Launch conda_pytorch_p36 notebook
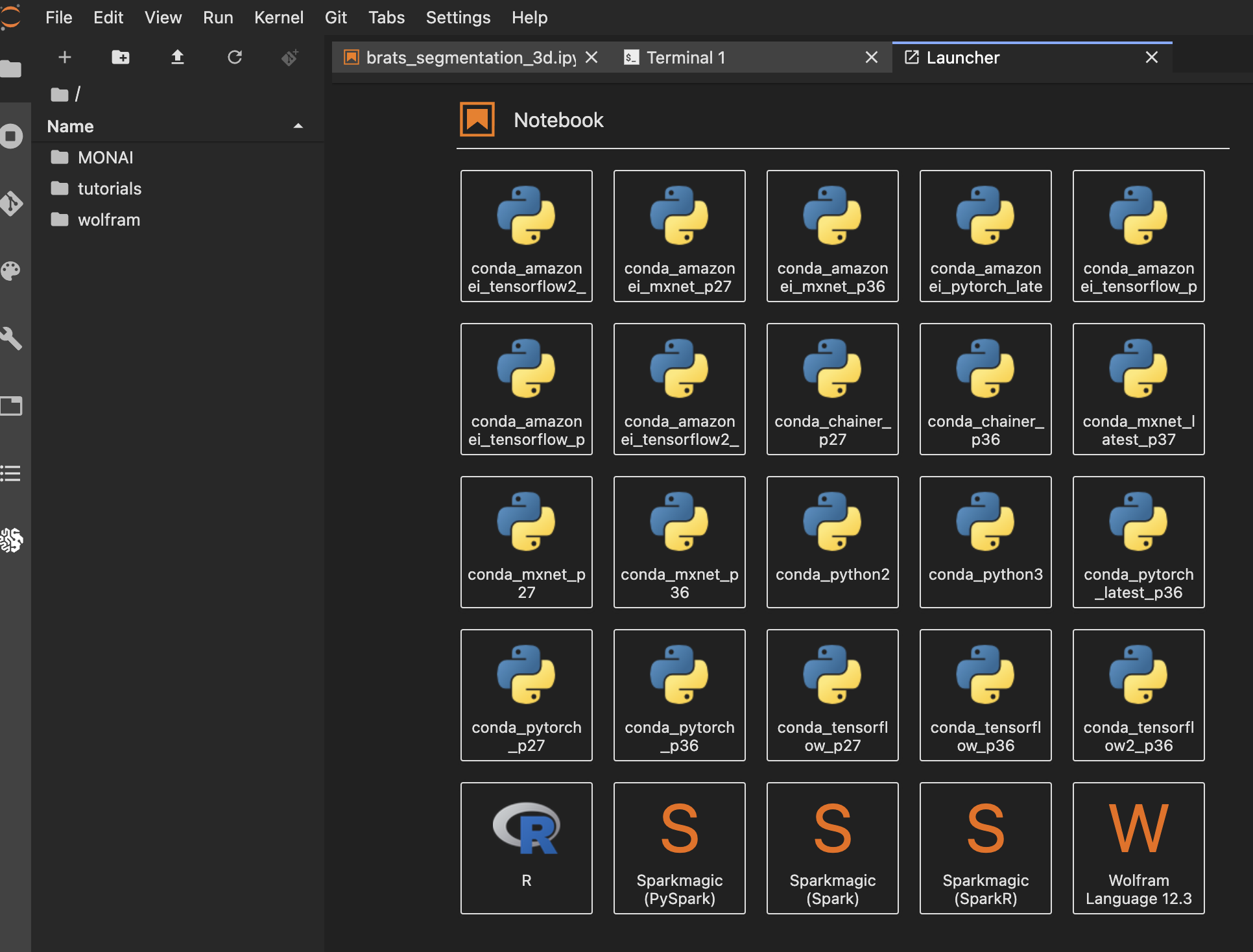Viewport: 1253px width, 952px height. [x=679, y=695]
